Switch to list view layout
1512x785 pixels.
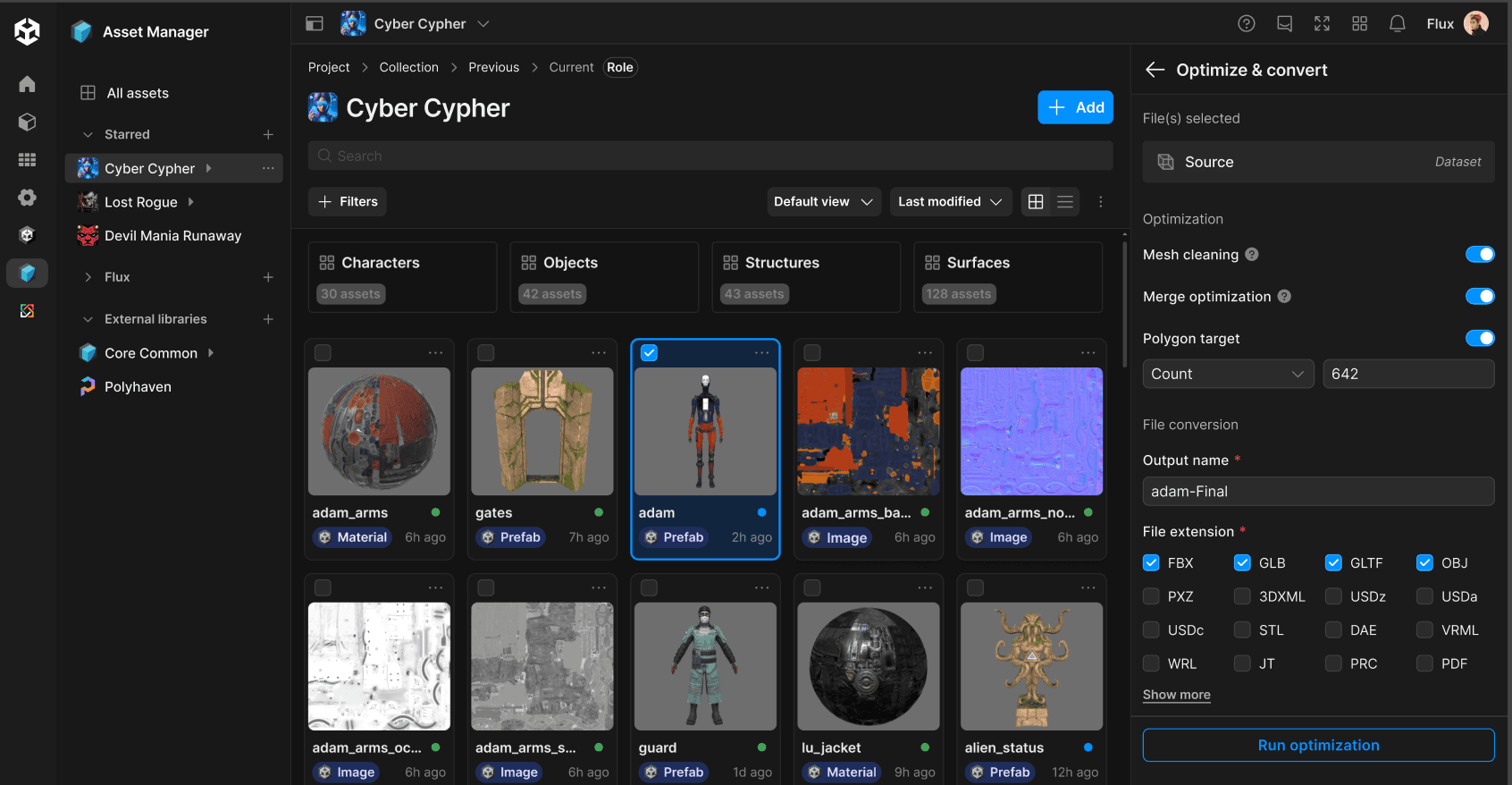[1065, 202]
